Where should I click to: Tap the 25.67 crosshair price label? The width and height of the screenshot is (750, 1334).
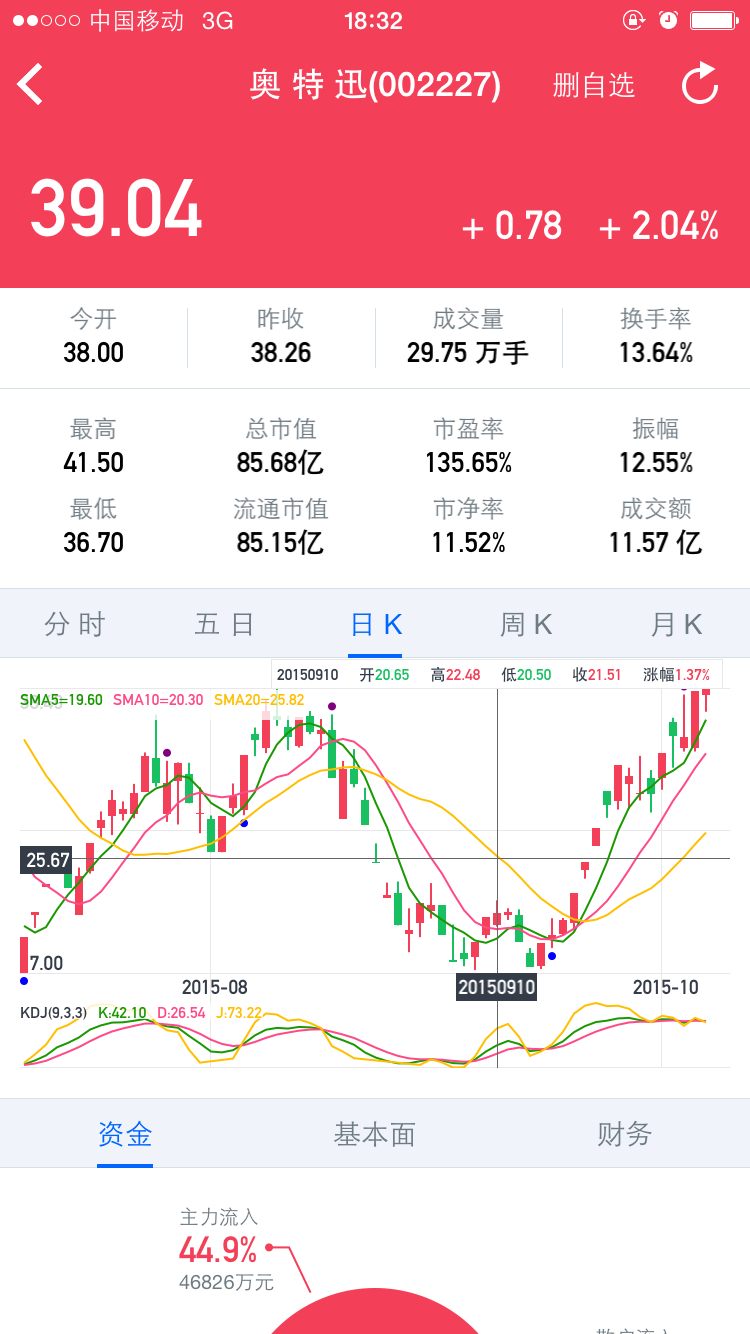click(47, 860)
